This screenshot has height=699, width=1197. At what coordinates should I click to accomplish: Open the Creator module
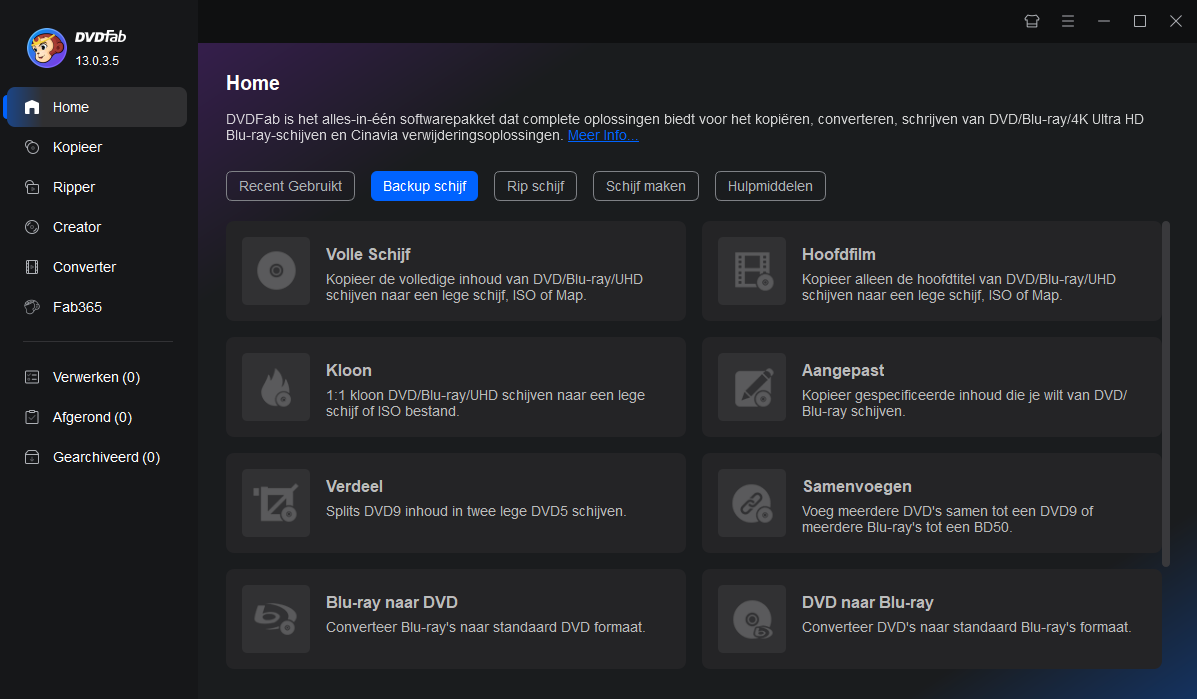(95, 227)
